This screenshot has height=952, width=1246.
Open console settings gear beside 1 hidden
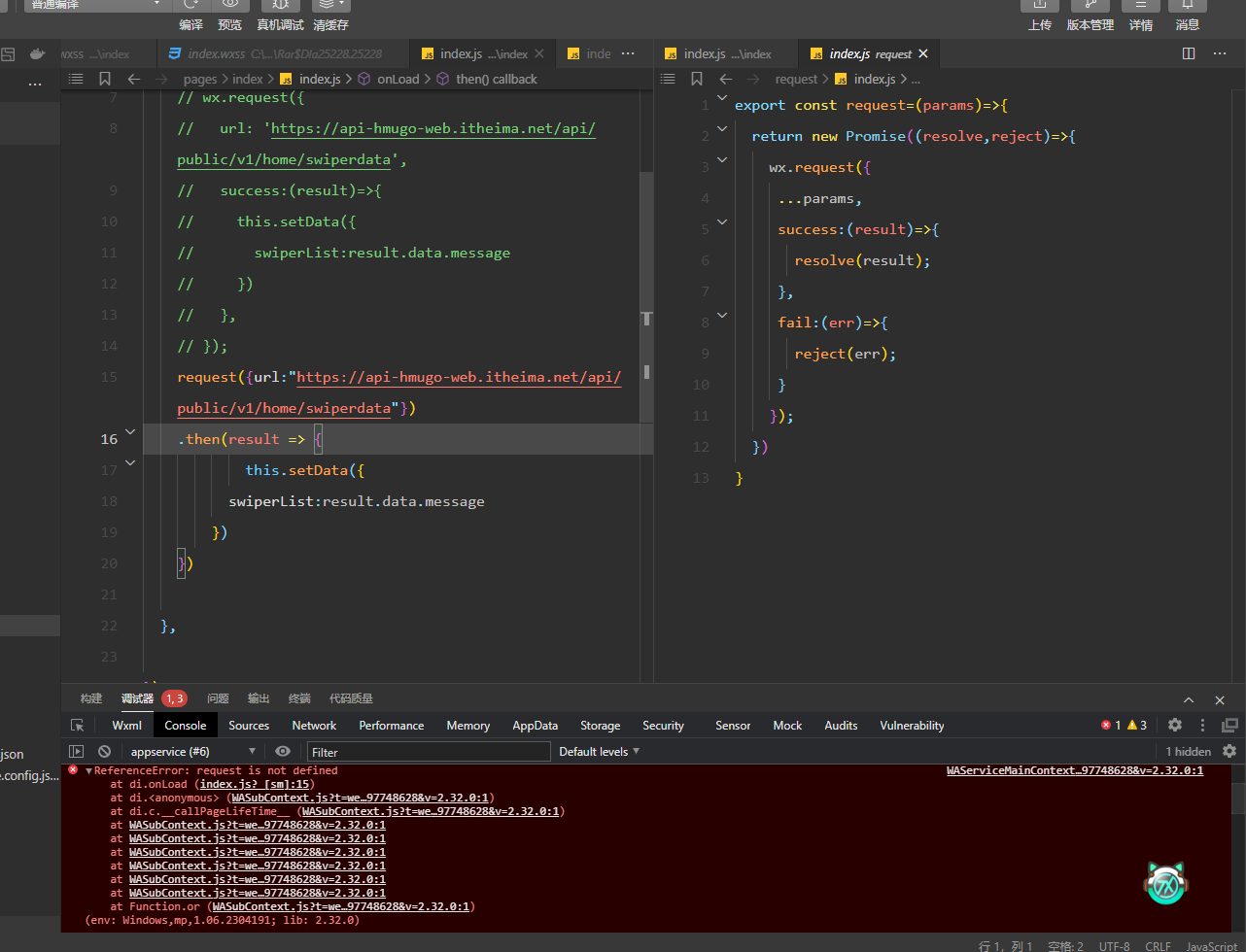[1229, 751]
